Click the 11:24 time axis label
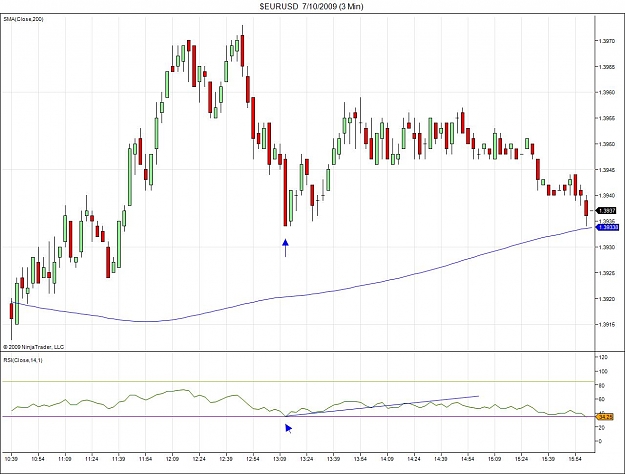 click(x=92, y=459)
